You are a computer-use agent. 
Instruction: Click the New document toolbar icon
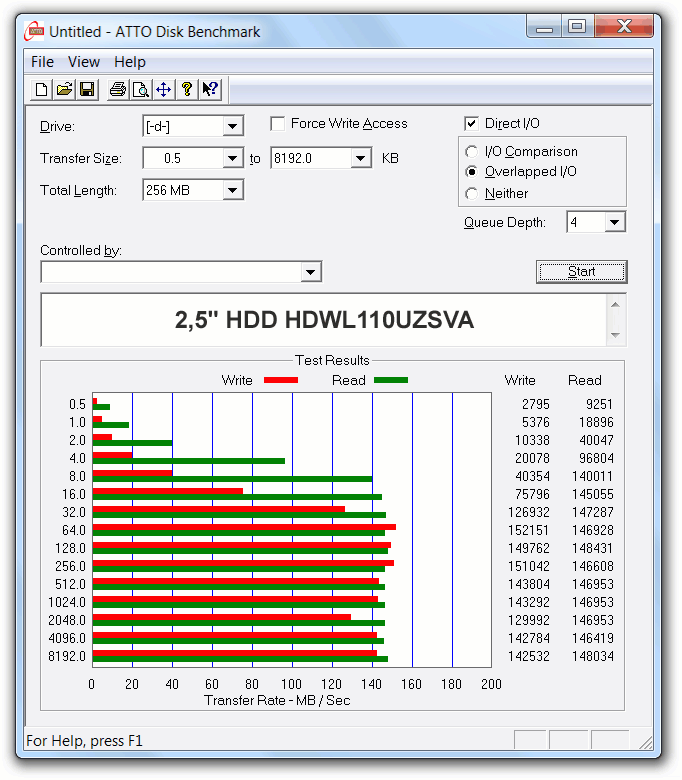click(x=41, y=90)
